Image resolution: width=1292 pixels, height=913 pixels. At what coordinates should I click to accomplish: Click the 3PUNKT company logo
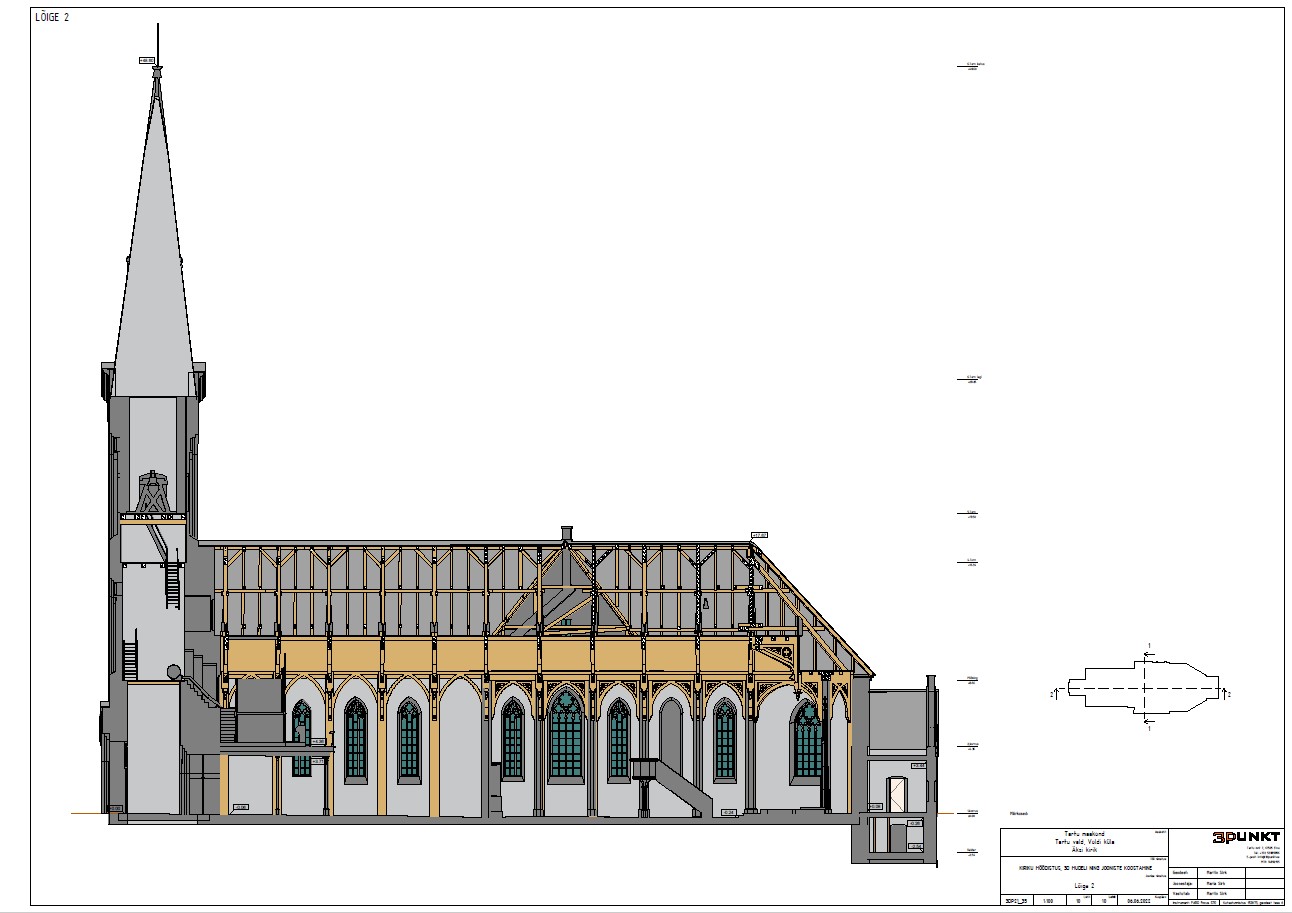tap(1245, 838)
